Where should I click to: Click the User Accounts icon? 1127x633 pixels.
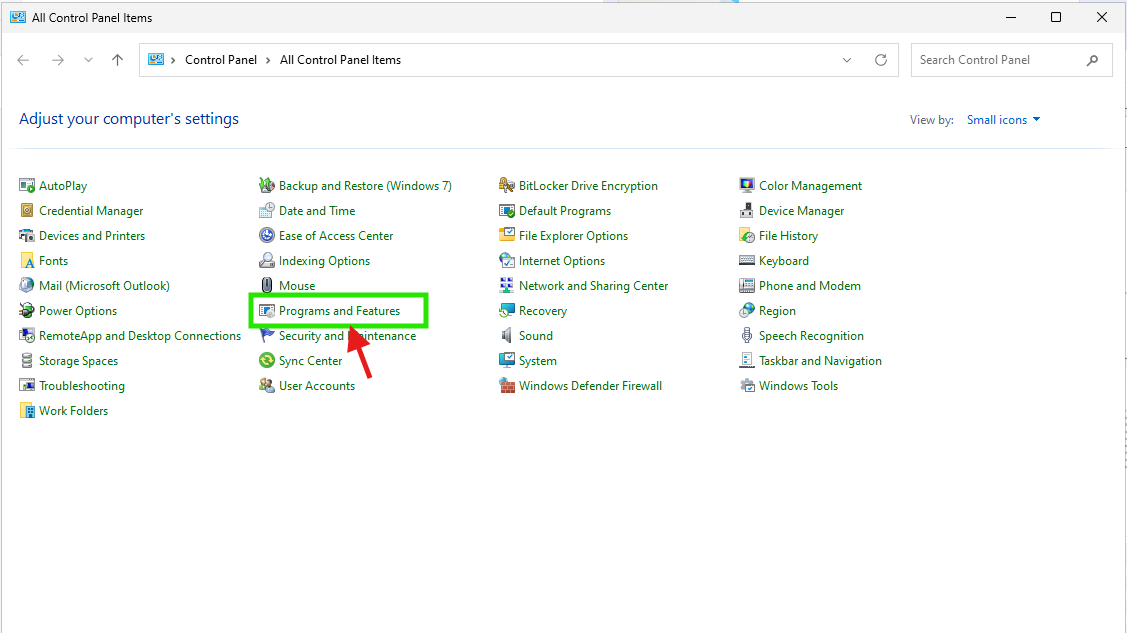(x=267, y=386)
